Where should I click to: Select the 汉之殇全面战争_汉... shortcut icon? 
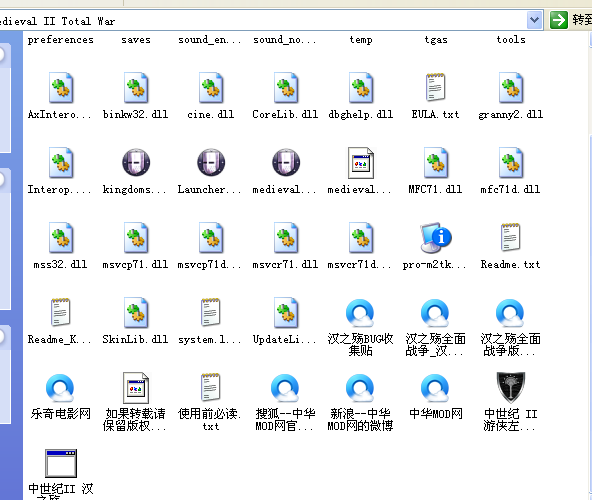[435, 313]
